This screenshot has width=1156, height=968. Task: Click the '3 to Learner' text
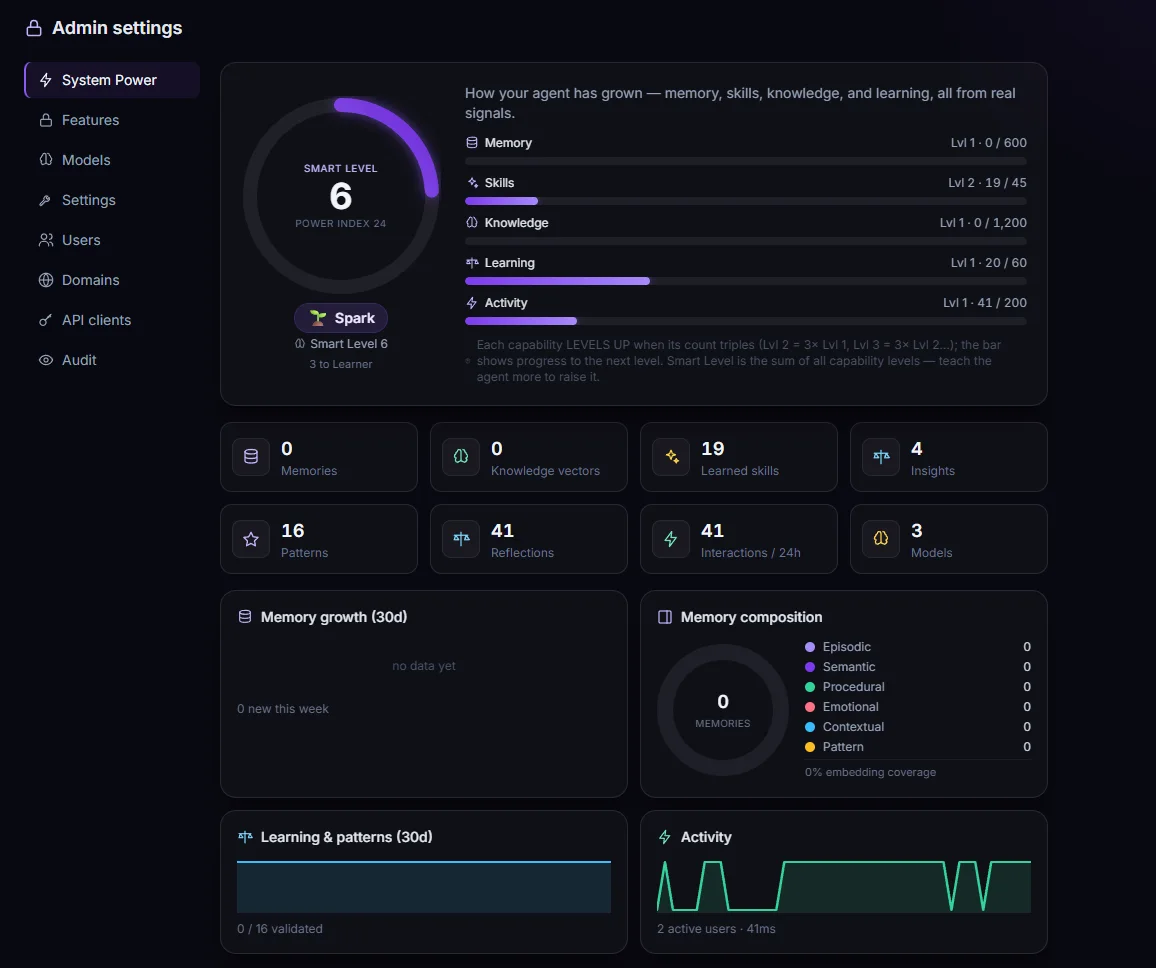click(x=341, y=364)
